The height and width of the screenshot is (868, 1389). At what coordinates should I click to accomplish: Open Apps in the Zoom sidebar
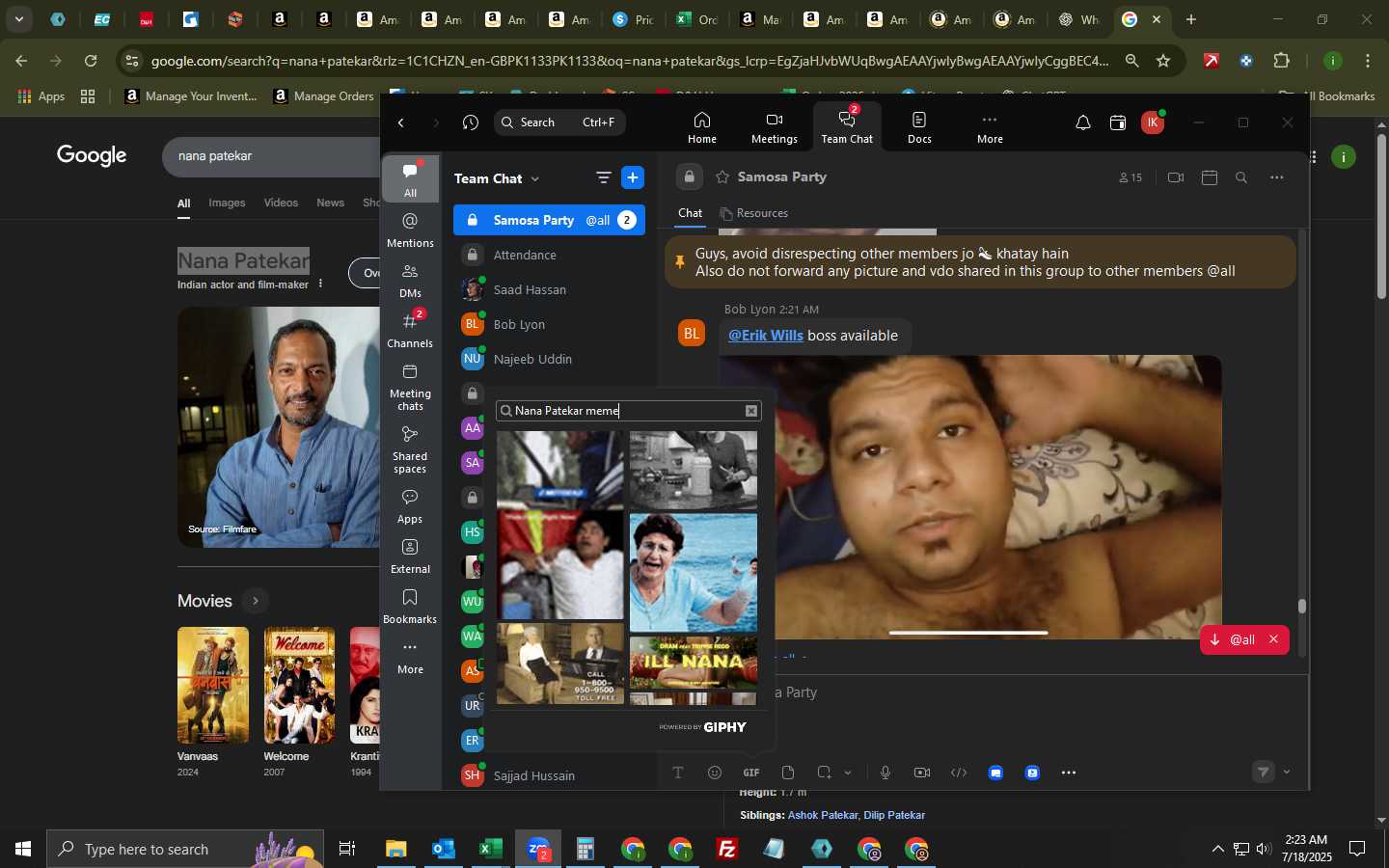coord(410,506)
